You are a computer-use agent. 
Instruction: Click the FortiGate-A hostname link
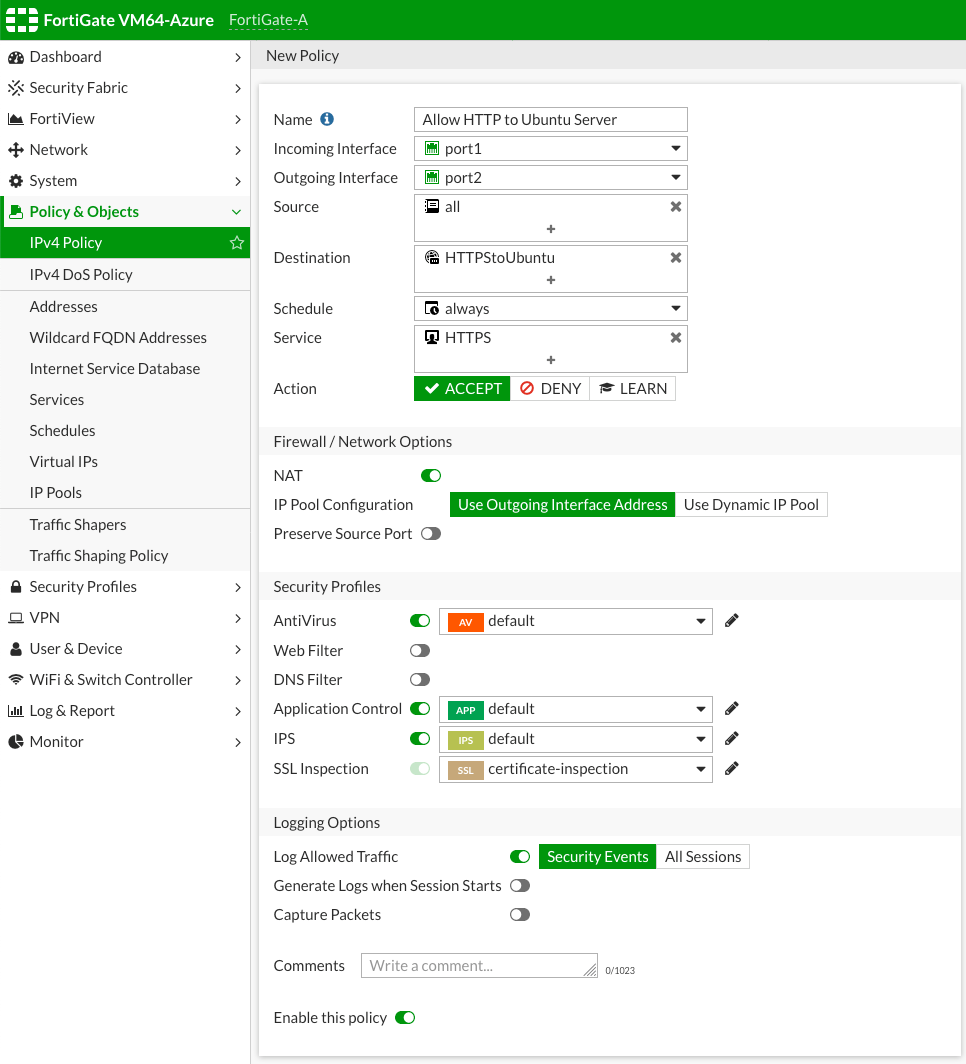pyautogui.click(x=268, y=20)
